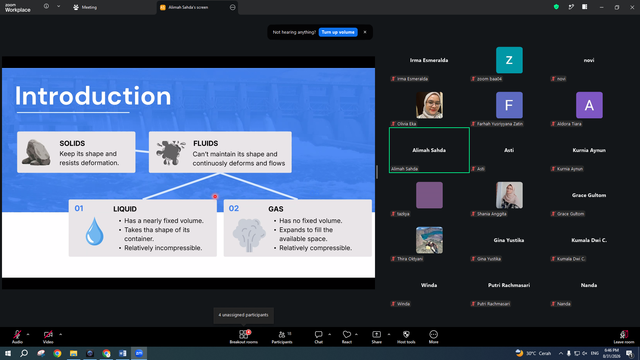The width and height of the screenshot is (640, 360).
Task: Open Windows taskbar search
Action: pyautogui.click(x=24, y=353)
